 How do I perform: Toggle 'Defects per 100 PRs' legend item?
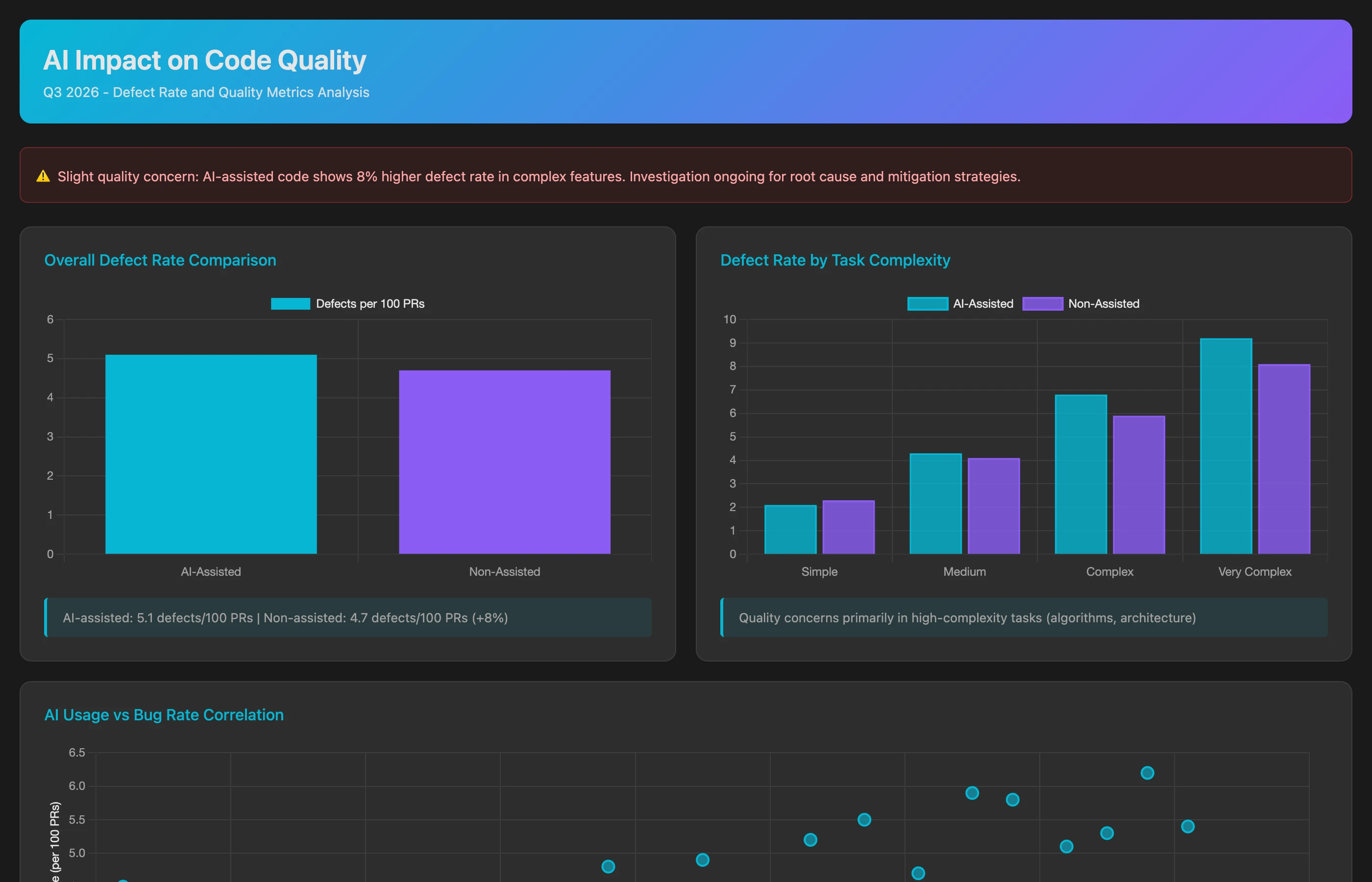(347, 303)
